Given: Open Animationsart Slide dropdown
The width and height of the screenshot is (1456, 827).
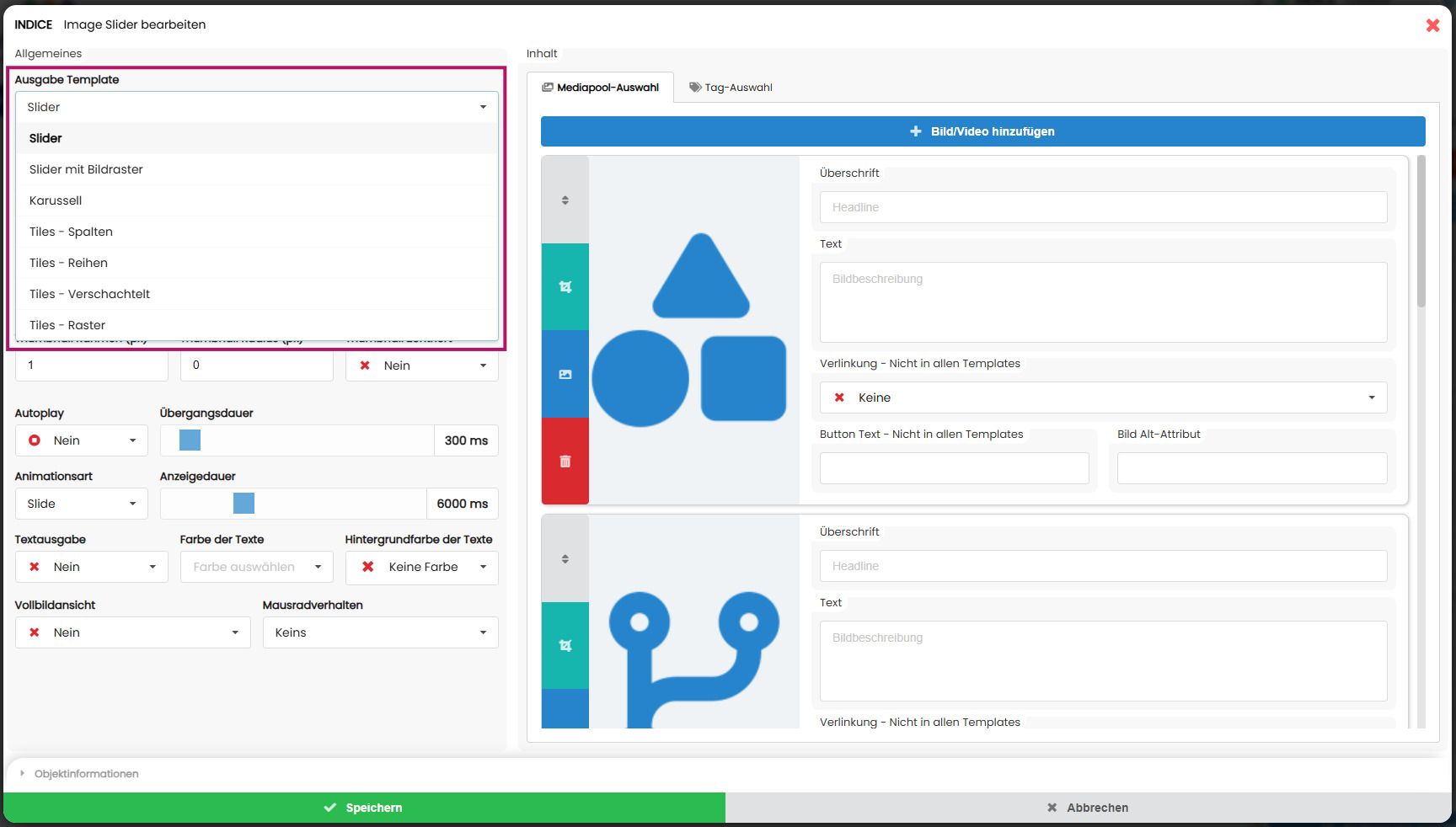Looking at the screenshot, I should point(82,504).
